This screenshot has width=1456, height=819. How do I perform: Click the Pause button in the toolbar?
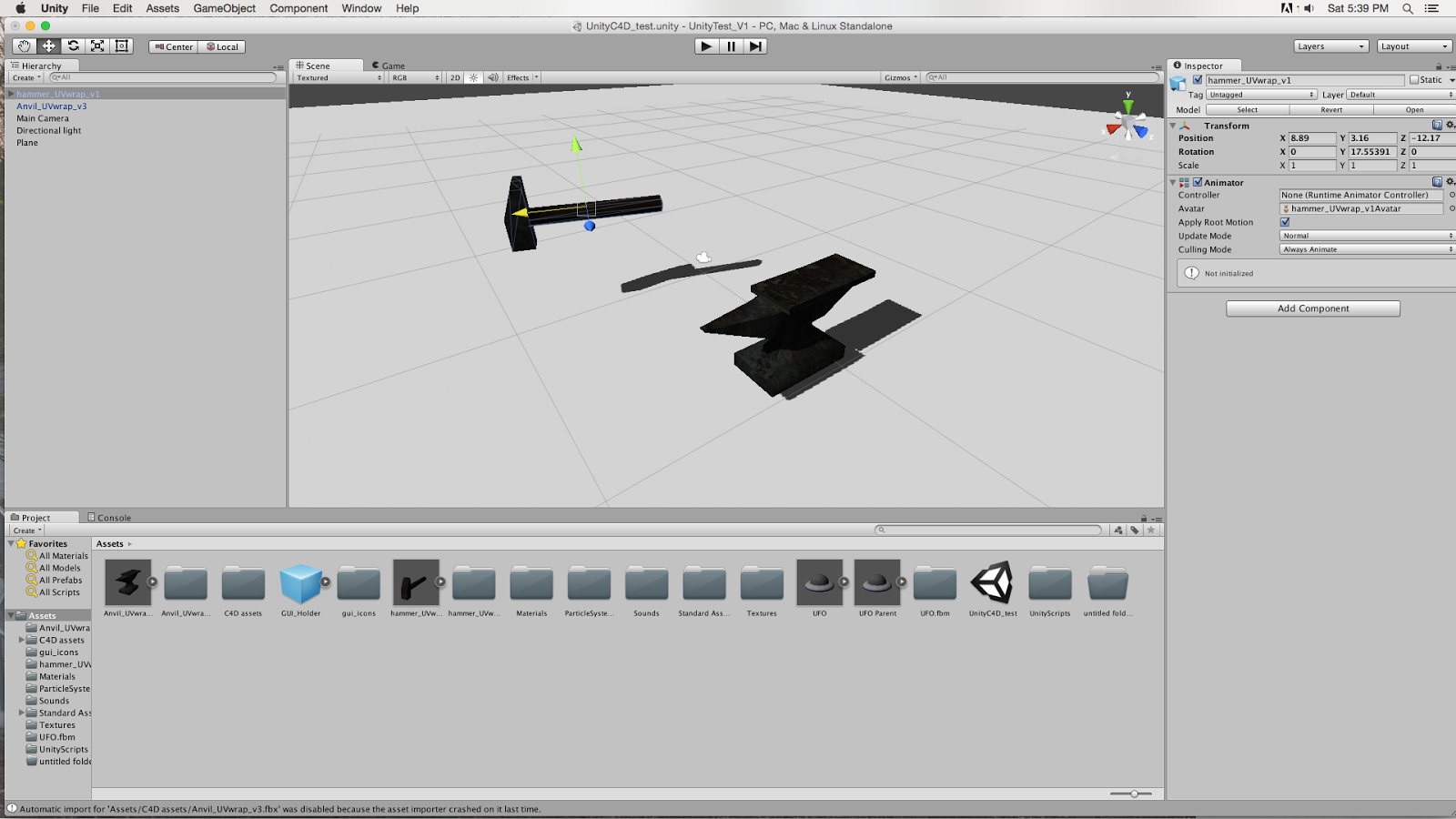point(731,46)
